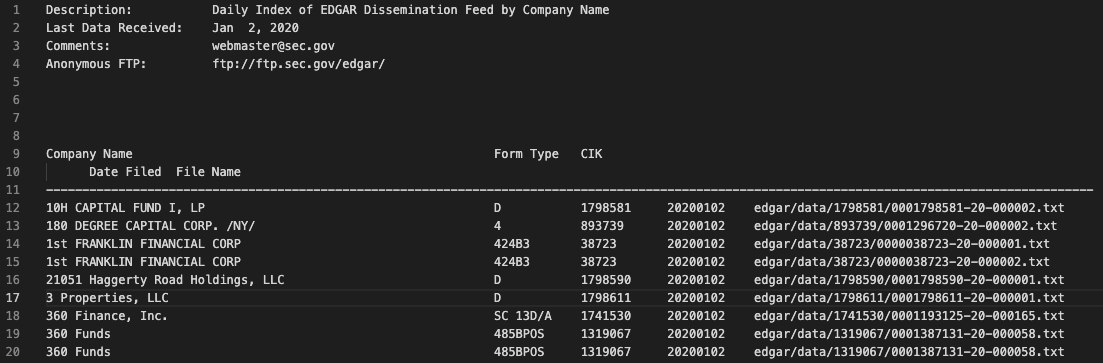
Task: Click CIK value 1798611
Action: pos(606,298)
